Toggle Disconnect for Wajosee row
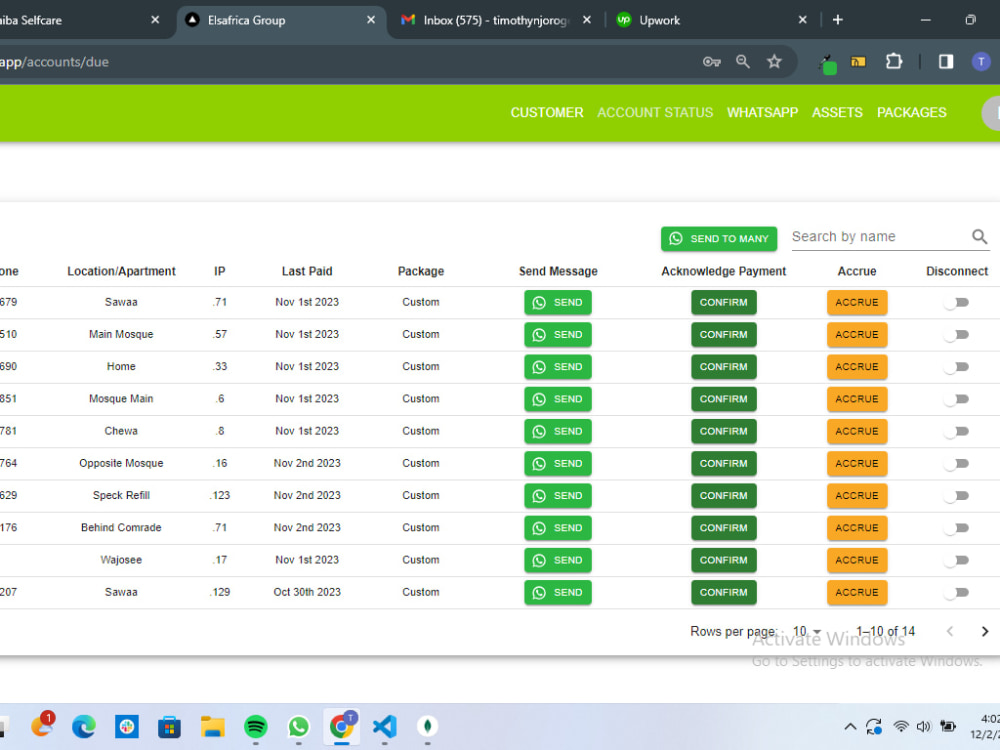Image resolution: width=1000 pixels, height=750 pixels. pyautogui.click(x=957, y=560)
